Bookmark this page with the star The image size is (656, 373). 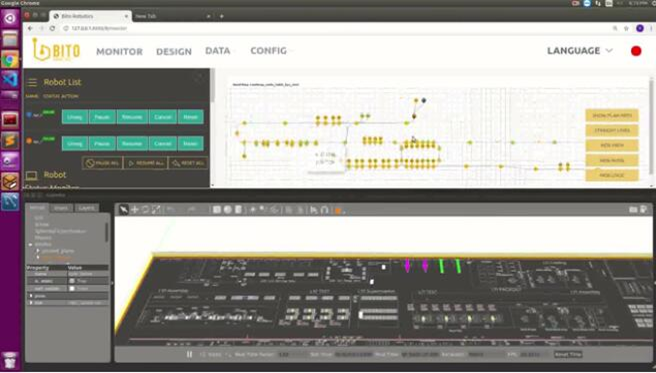point(626,28)
